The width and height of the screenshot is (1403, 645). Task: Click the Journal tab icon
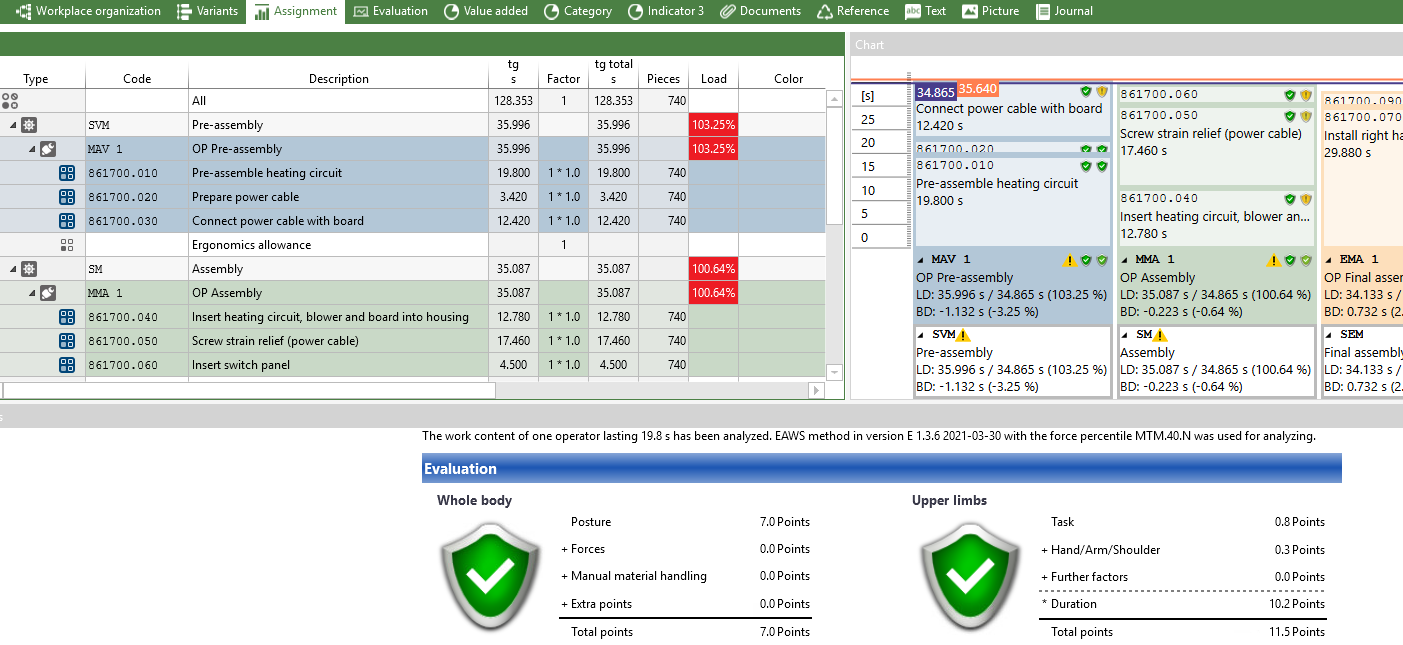tap(1044, 12)
